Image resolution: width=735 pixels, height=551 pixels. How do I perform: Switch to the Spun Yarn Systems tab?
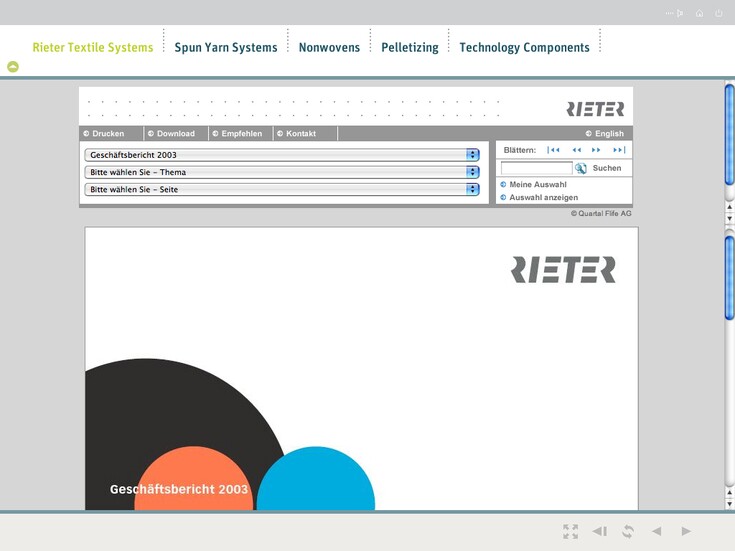[226, 47]
